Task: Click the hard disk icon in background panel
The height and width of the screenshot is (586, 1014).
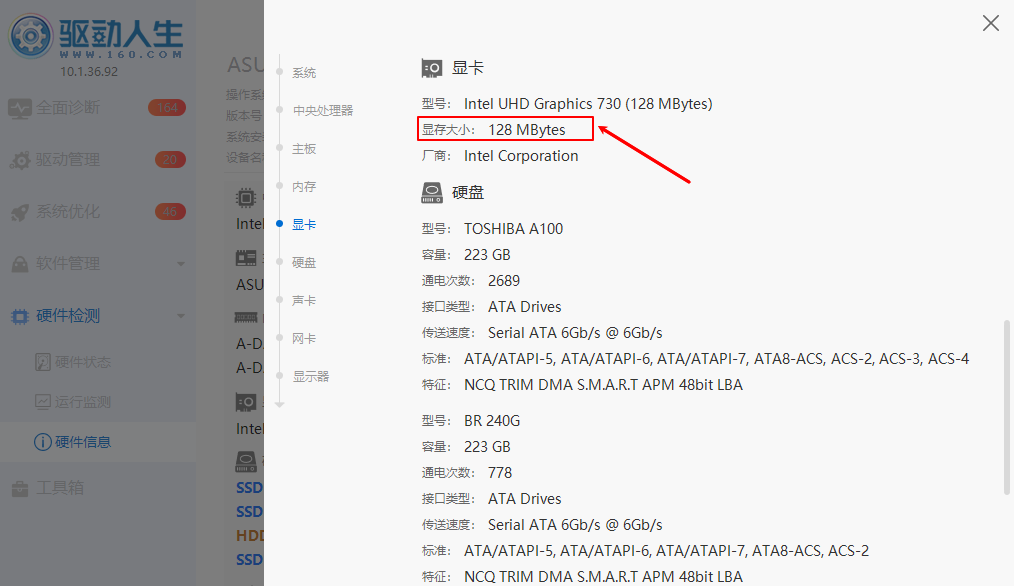Action: [246, 461]
